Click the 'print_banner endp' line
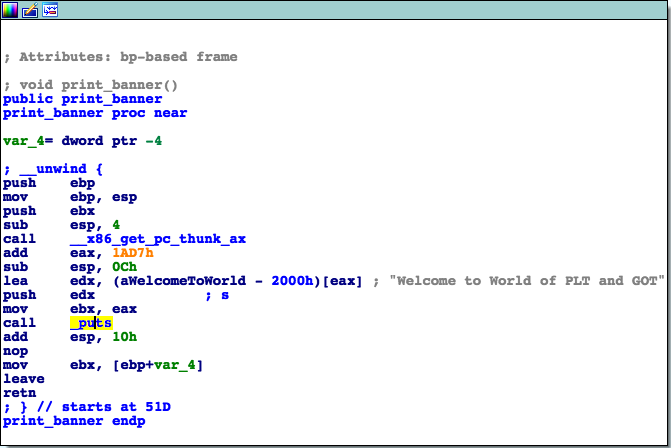This screenshot has height=448, width=671. click(x=74, y=421)
